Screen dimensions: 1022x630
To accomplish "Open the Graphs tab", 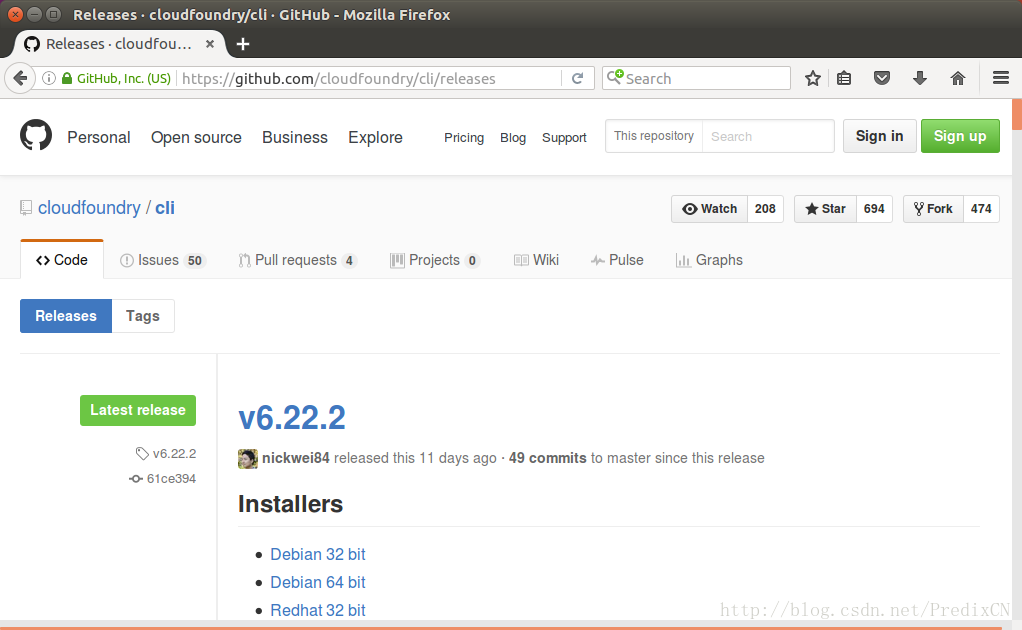I will (709, 260).
